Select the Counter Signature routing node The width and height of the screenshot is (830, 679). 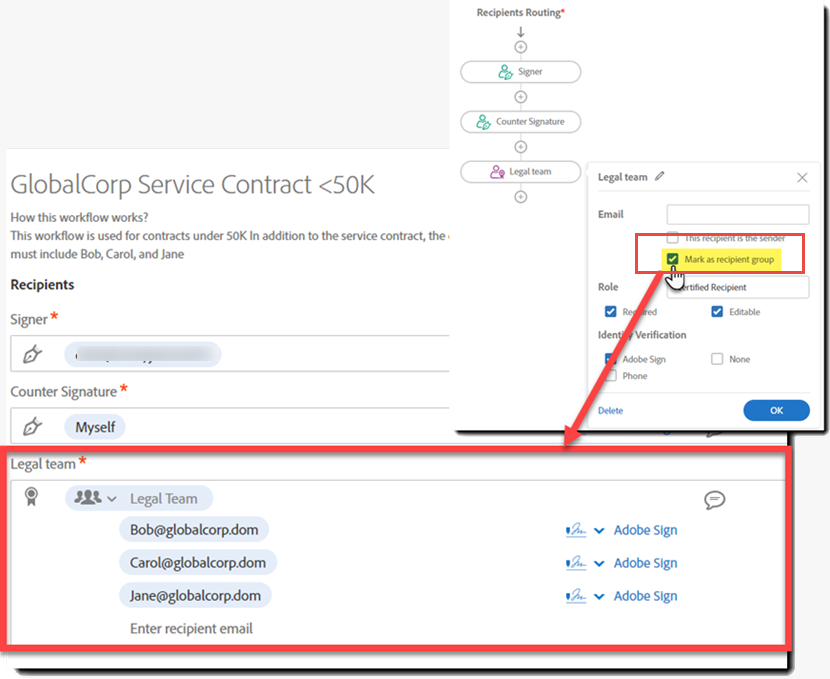521,122
